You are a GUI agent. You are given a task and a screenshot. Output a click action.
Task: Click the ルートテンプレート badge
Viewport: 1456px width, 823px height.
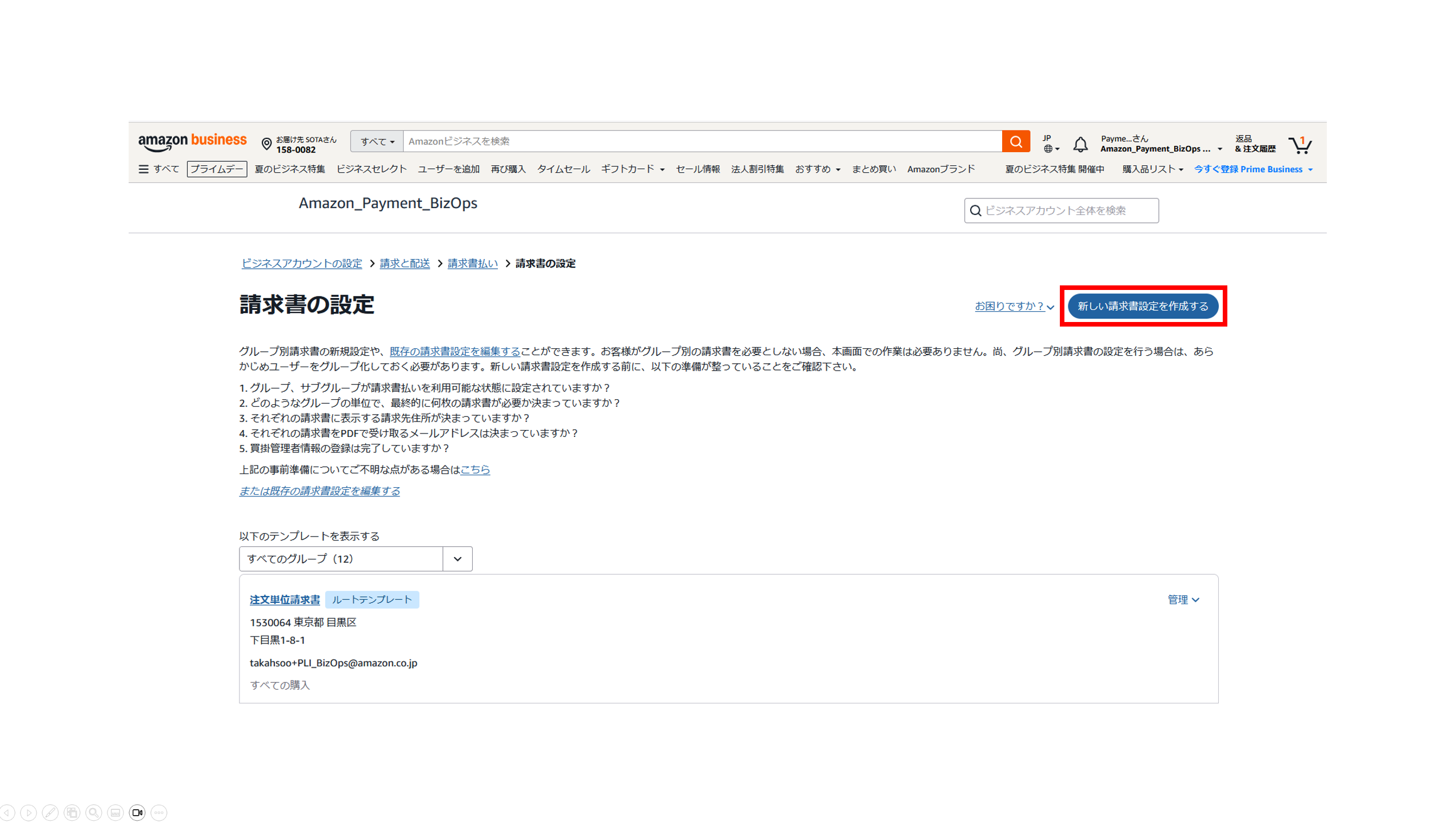pyautogui.click(x=372, y=599)
